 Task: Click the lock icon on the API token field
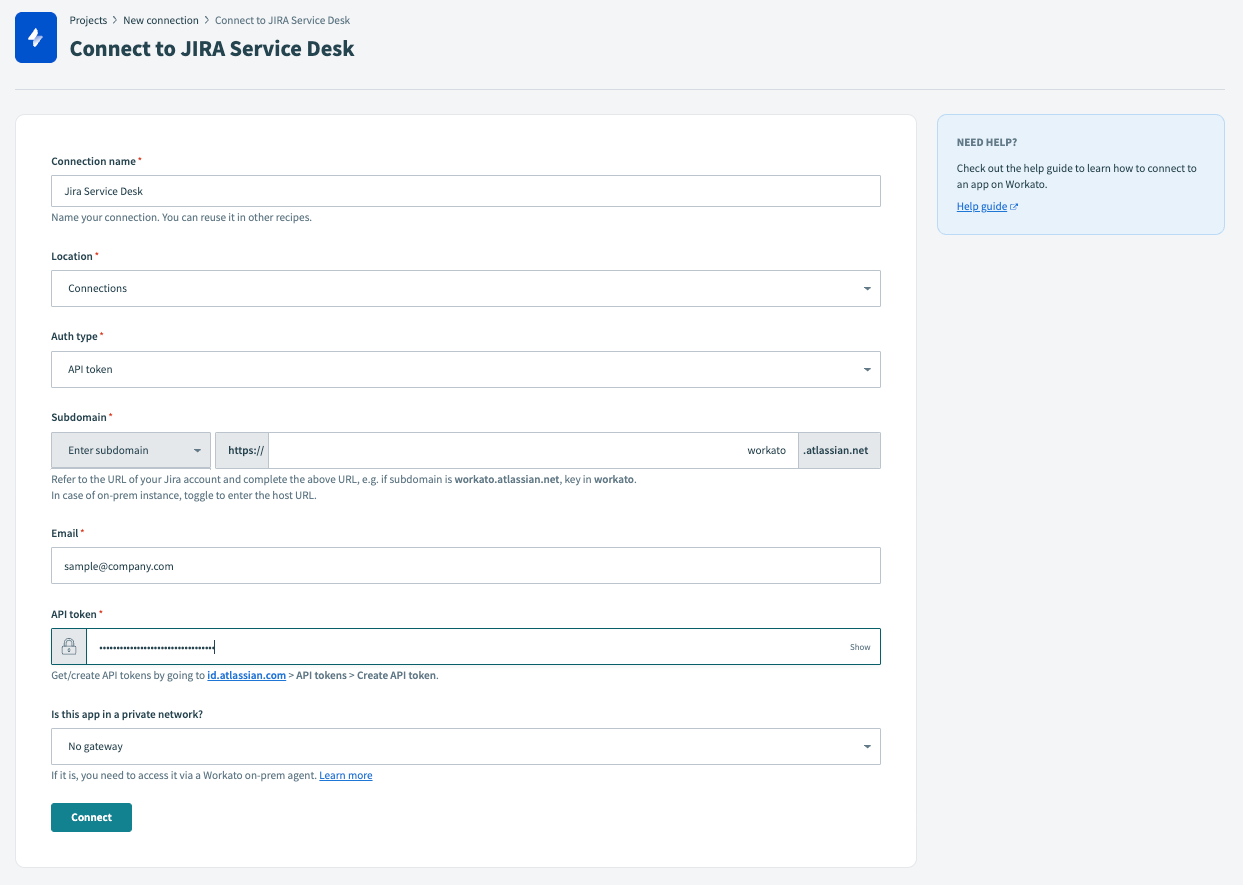(67, 646)
